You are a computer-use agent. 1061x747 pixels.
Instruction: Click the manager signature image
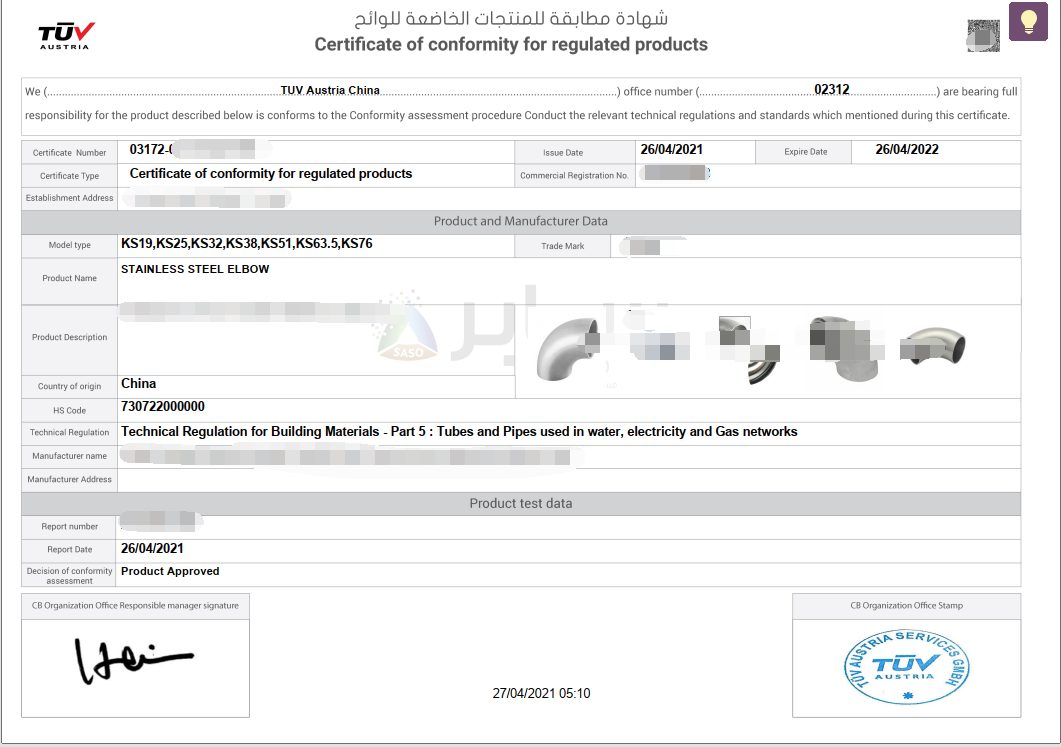(x=133, y=660)
